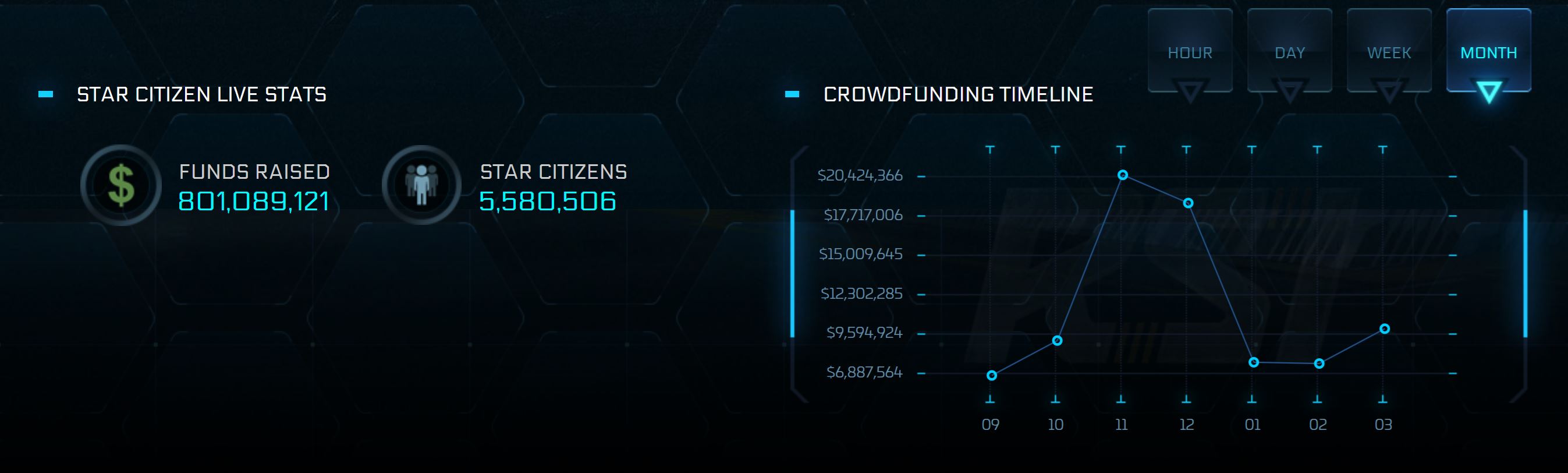Click the month 09 data point

992,376
